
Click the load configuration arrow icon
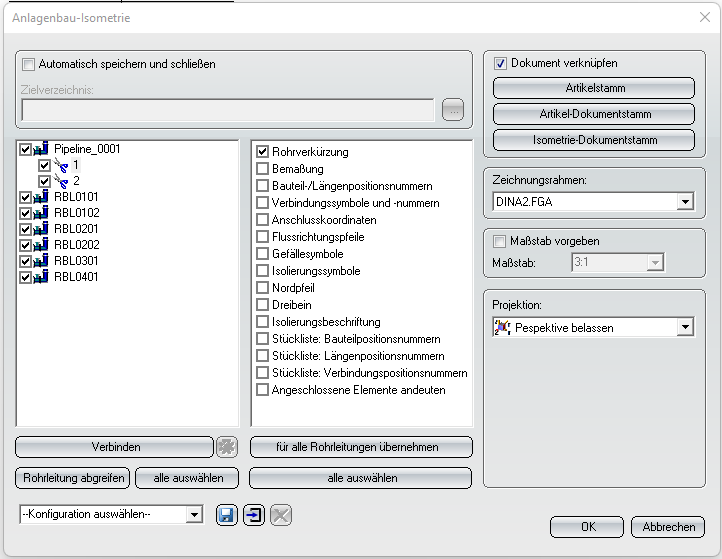click(254, 515)
